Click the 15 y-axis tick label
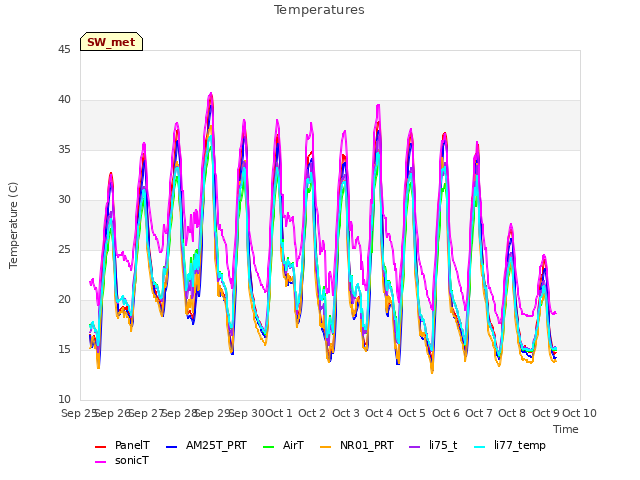 tap(64, 350)
